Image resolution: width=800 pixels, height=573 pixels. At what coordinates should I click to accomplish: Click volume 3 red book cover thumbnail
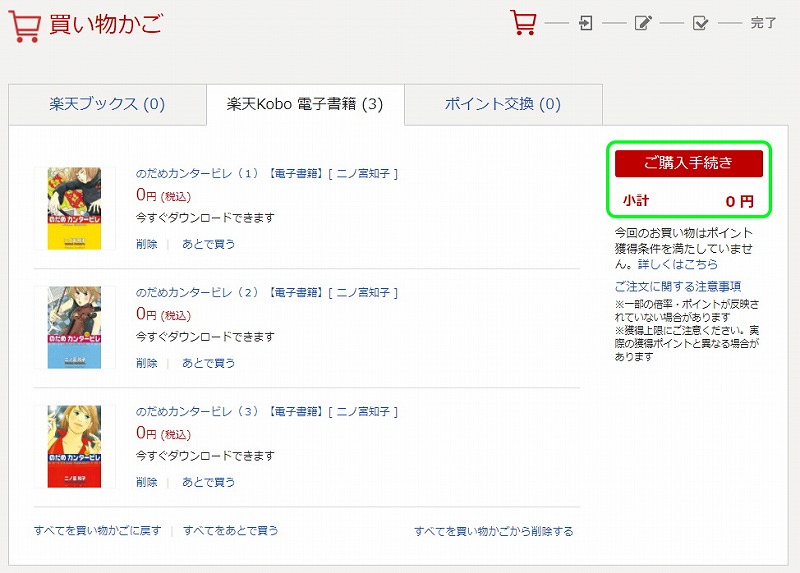(74, 446)
